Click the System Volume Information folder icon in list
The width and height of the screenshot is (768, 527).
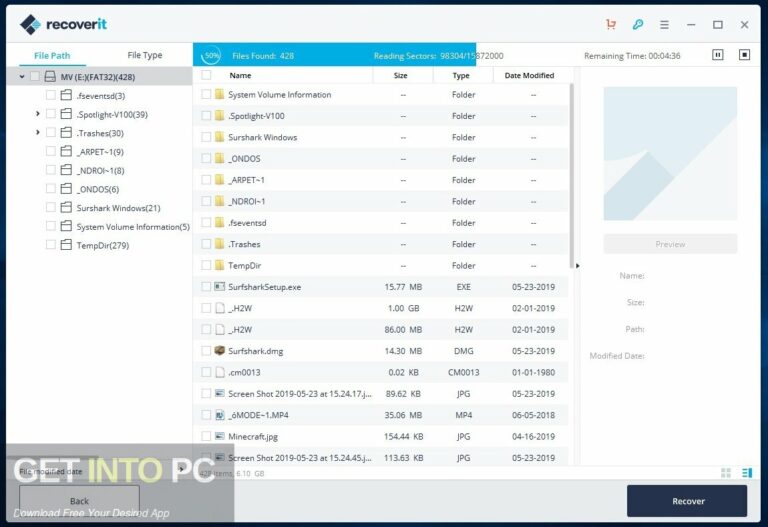(219, 94)
